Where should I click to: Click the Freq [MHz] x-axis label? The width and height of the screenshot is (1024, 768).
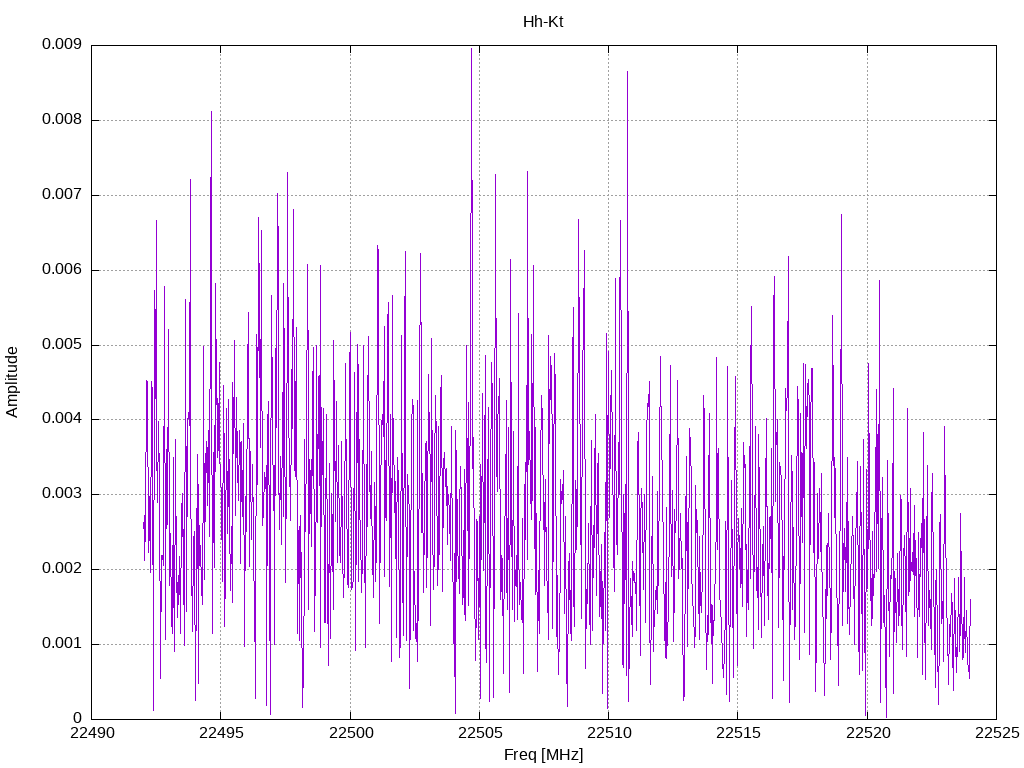point(543,755)
